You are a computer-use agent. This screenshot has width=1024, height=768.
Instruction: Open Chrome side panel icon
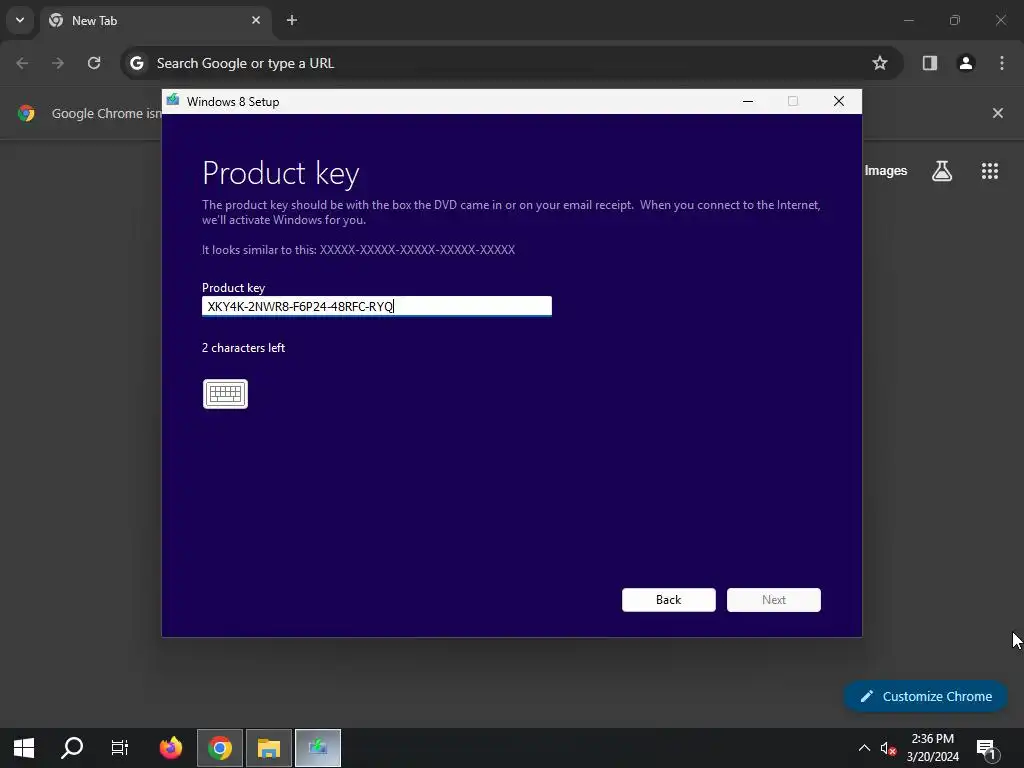[930, 63]
